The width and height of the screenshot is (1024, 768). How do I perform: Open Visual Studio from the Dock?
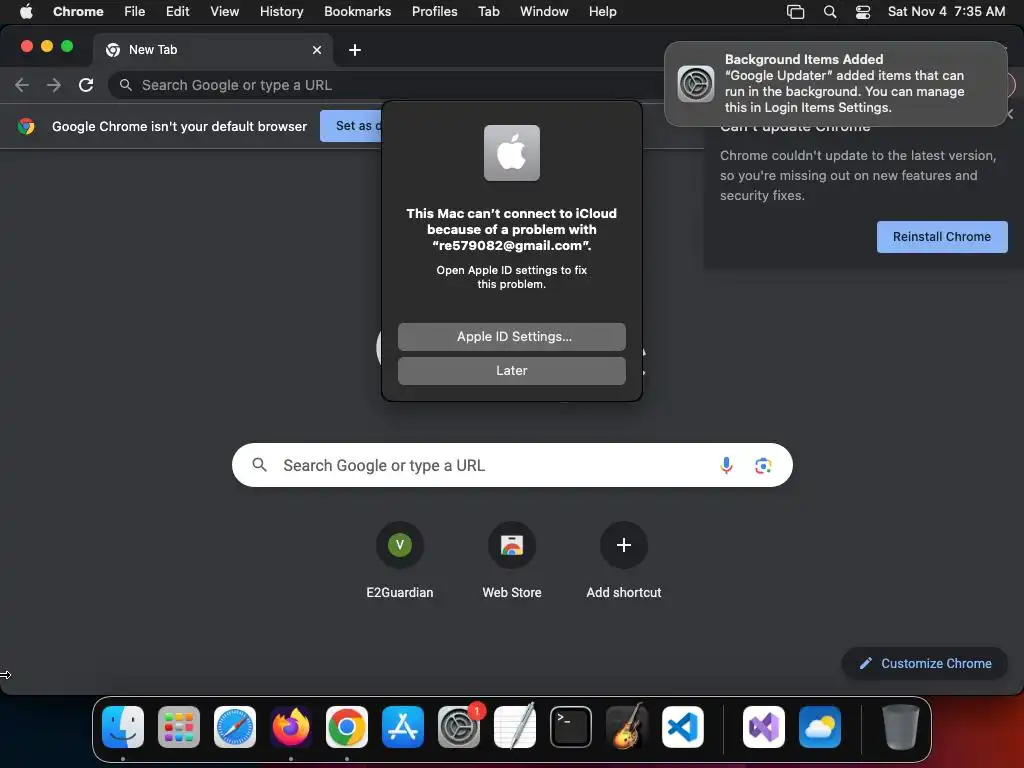(x=764, y=726)
